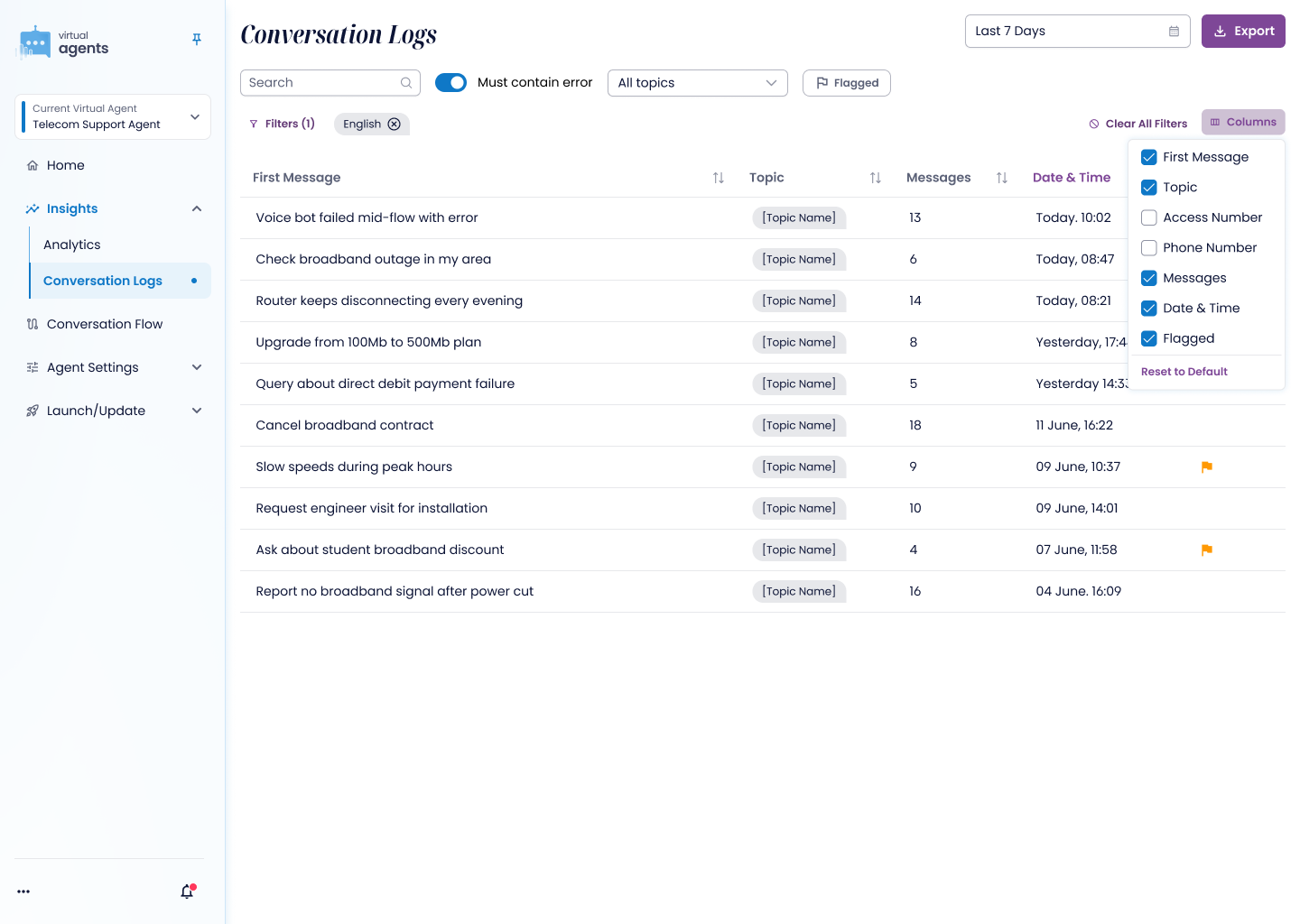Open Conversation Flow page

point(105,325)
